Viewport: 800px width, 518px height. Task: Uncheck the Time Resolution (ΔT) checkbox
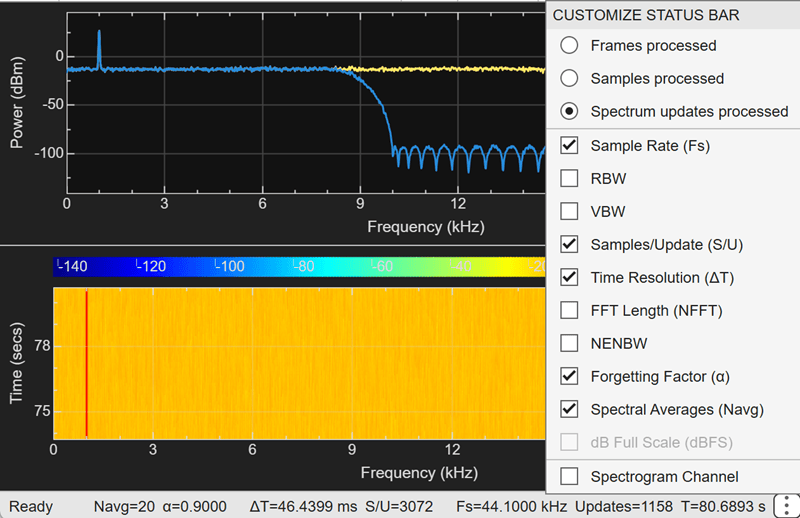pos(569,277)
